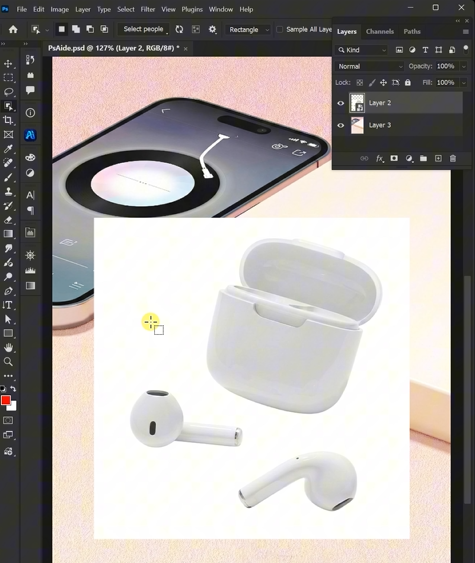Swap foreground and background colors
475x563 pixels.
point(13,389)
